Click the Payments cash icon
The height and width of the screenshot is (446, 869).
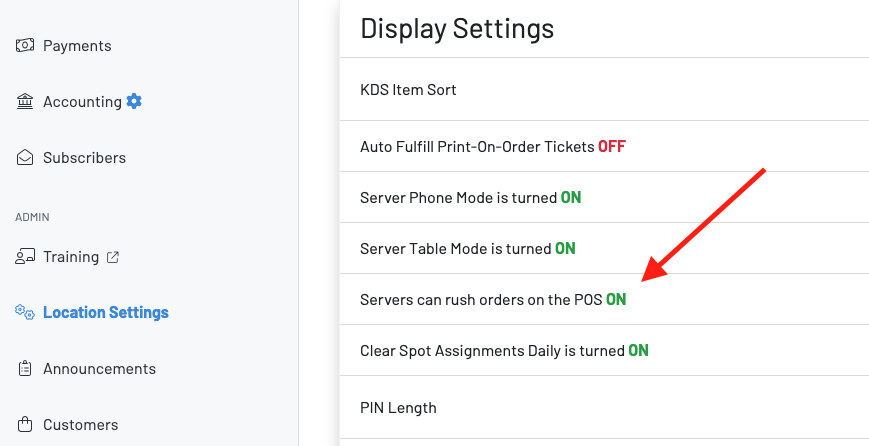pyautogui.click(x=25, y=46)
